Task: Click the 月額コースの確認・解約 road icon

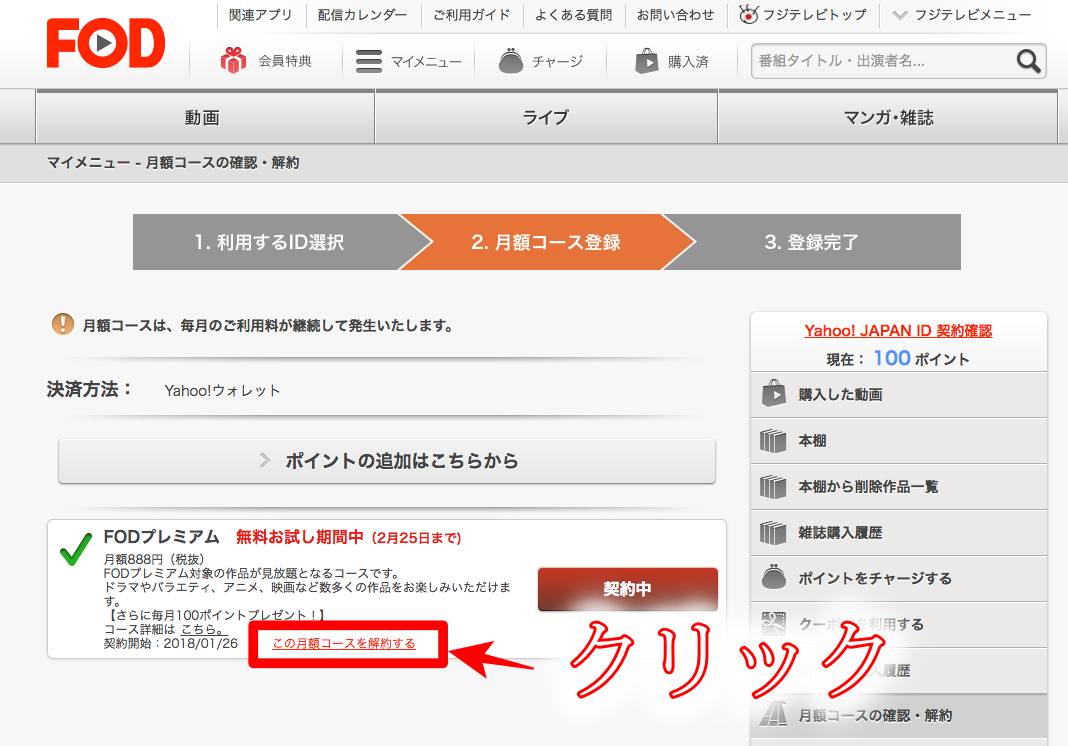Action: pyautogui.click(x=773, y=715)
